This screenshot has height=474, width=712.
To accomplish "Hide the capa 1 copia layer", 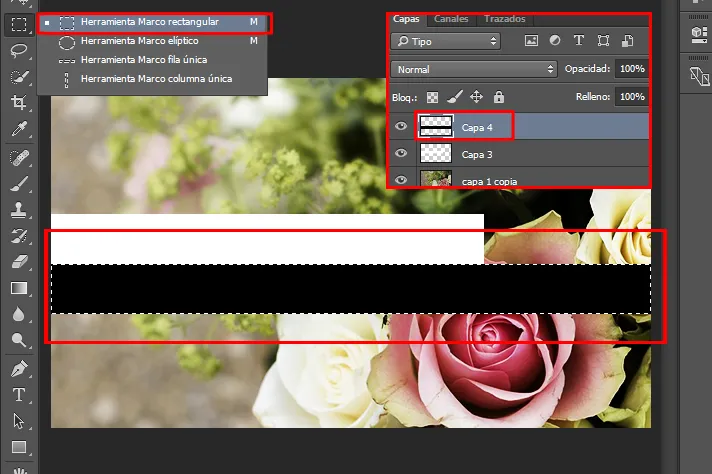I will coord(400,180).
